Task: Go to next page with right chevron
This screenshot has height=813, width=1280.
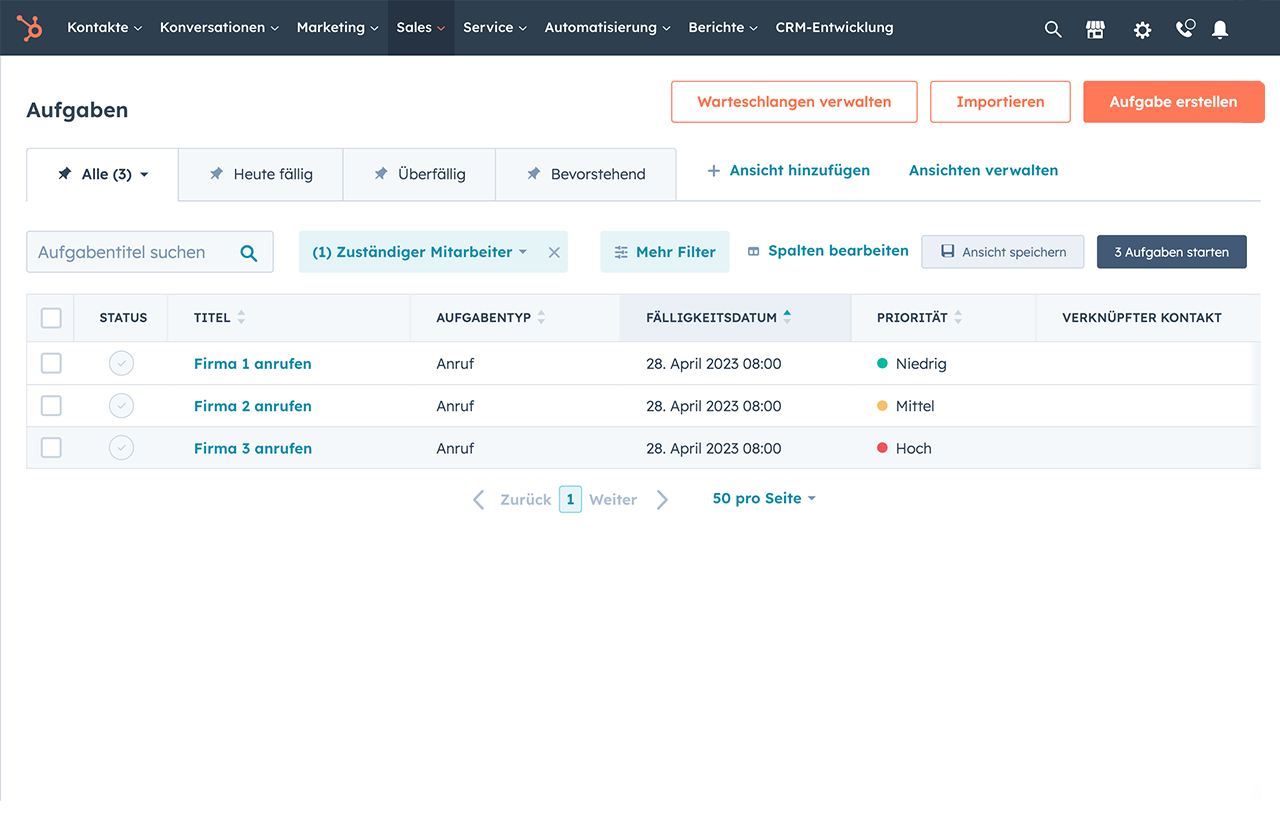Action: click(x=662, y=499)
